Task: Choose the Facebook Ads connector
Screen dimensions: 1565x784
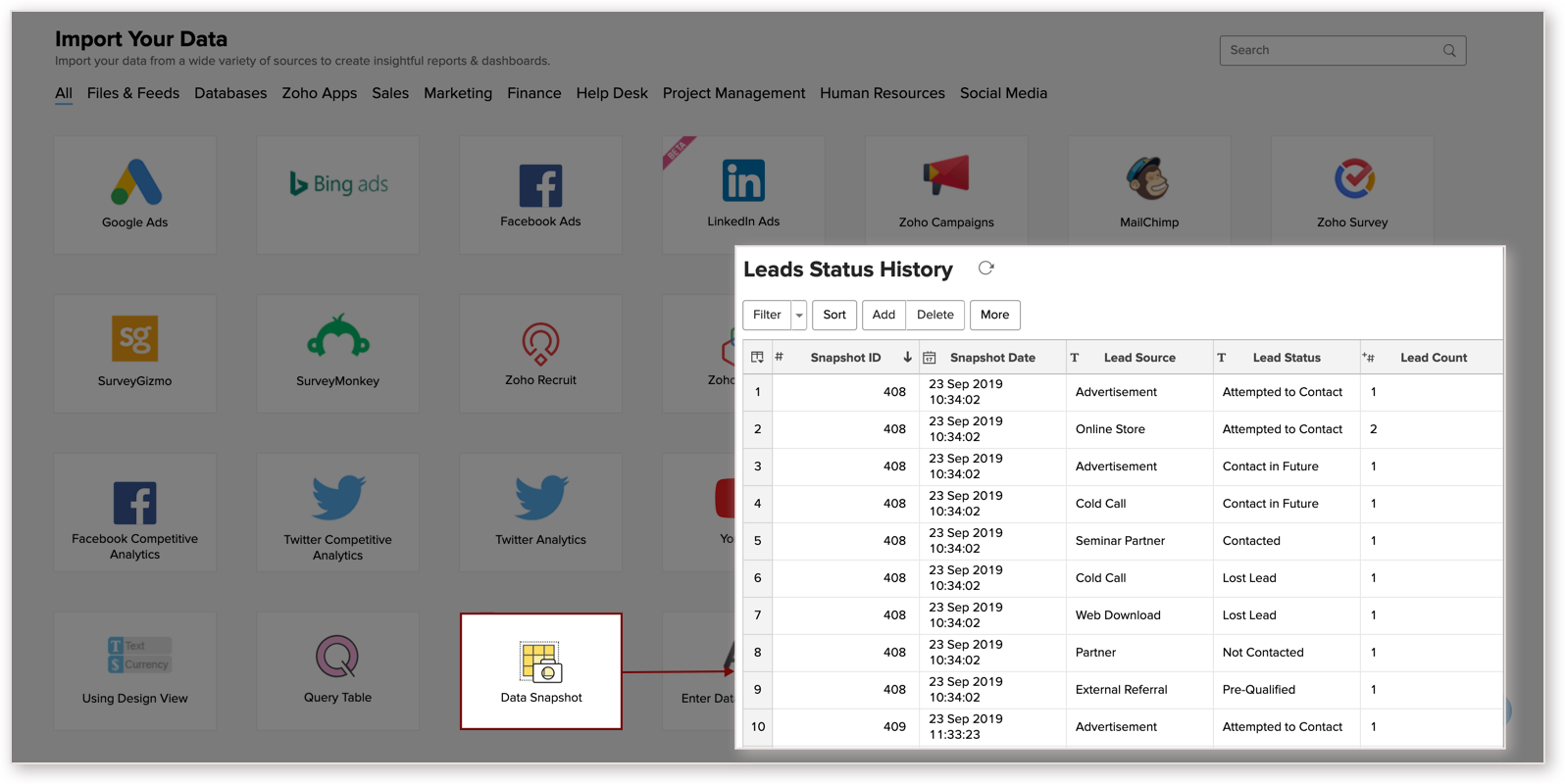Action: [540, 195]
